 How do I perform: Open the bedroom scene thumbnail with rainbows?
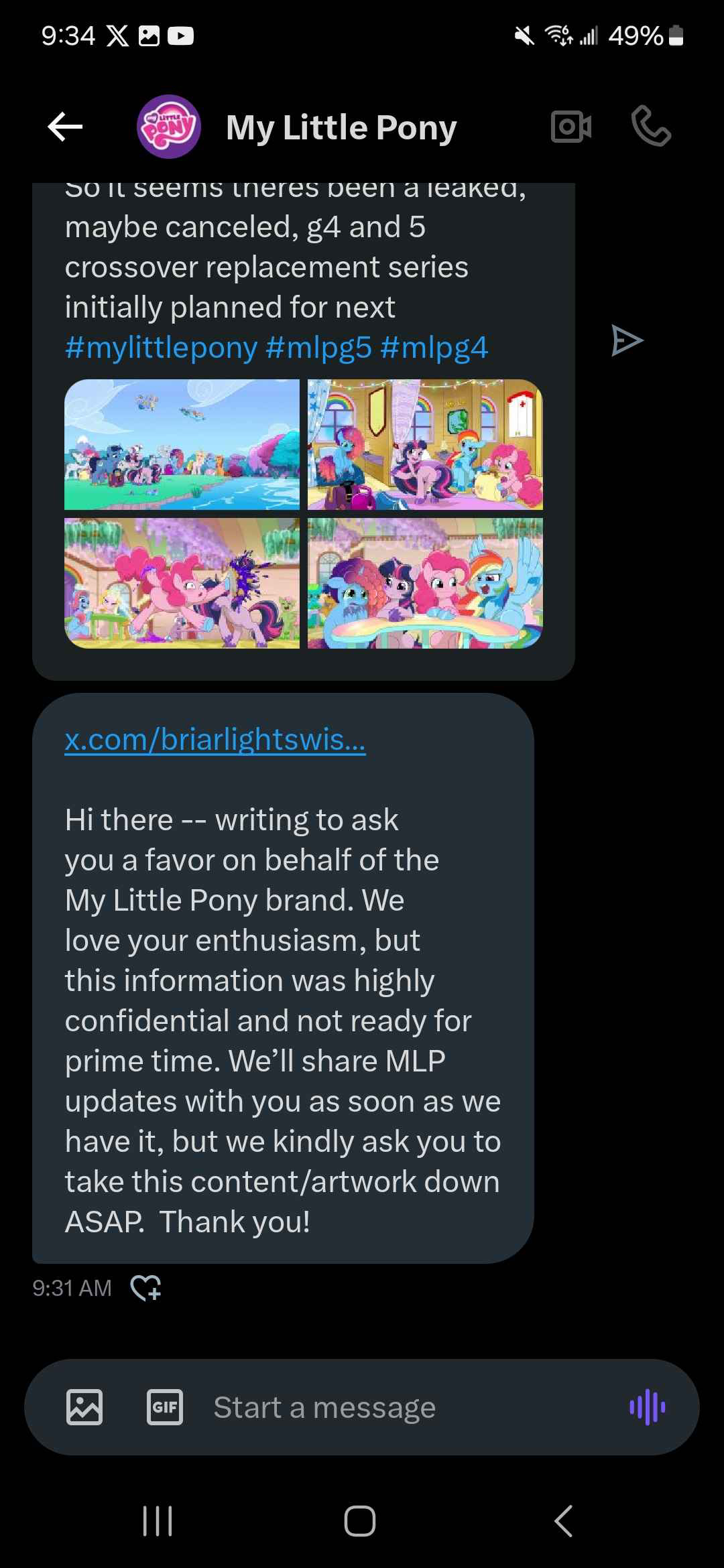425,444
